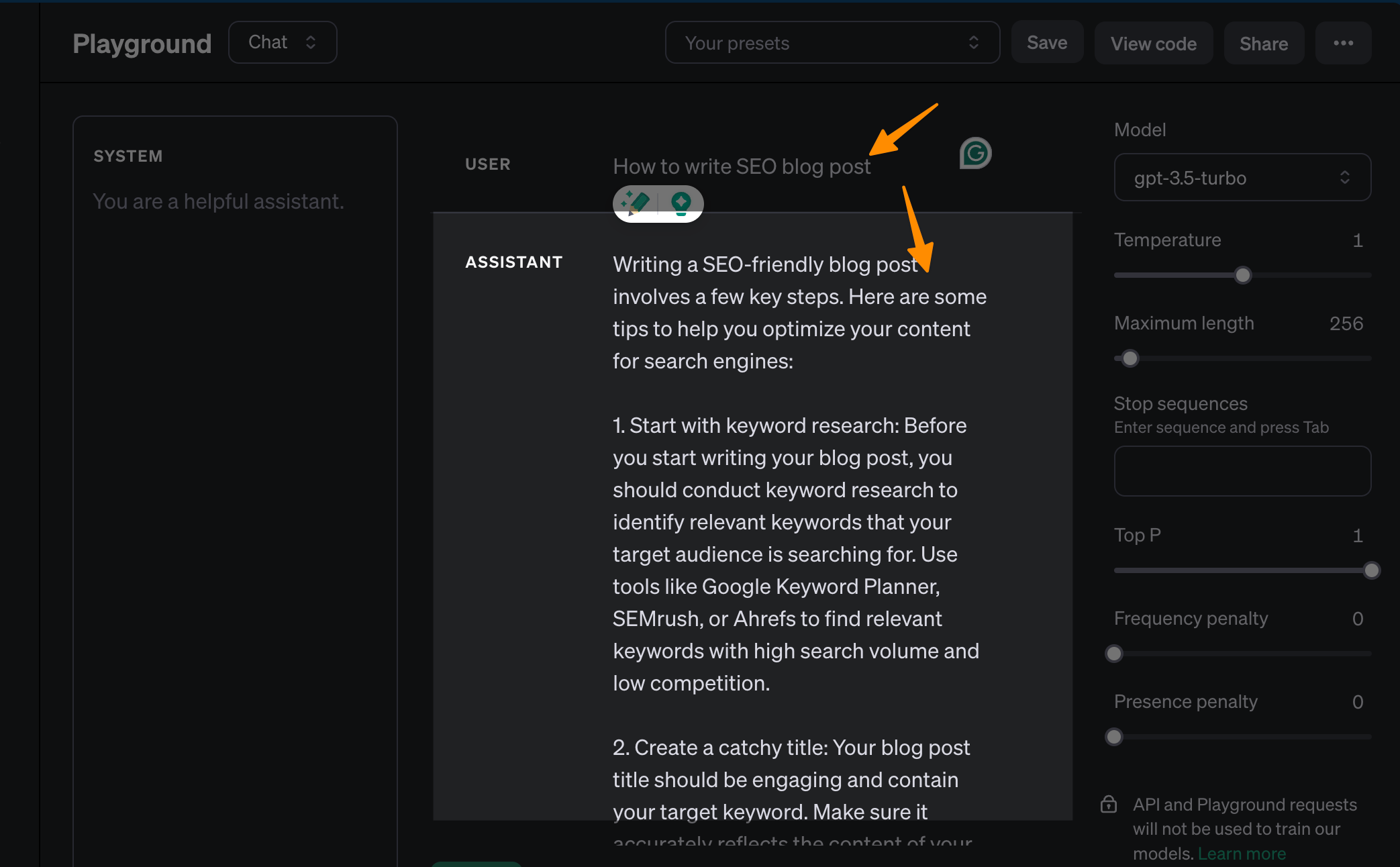Open the gpt-3.5-turbo model selector
Screen dimensions: 1400x867
(1242, 178)
